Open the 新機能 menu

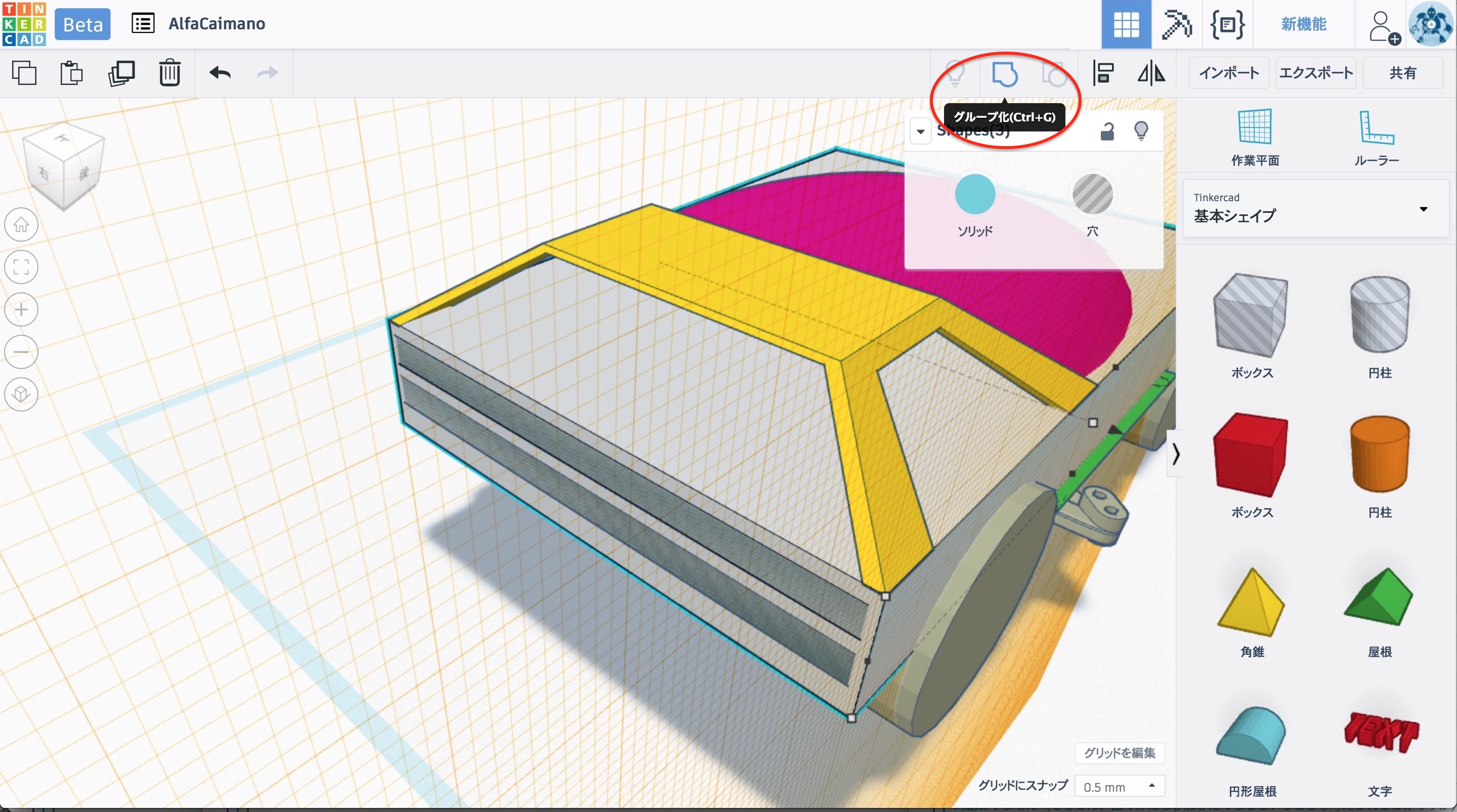1303,24
